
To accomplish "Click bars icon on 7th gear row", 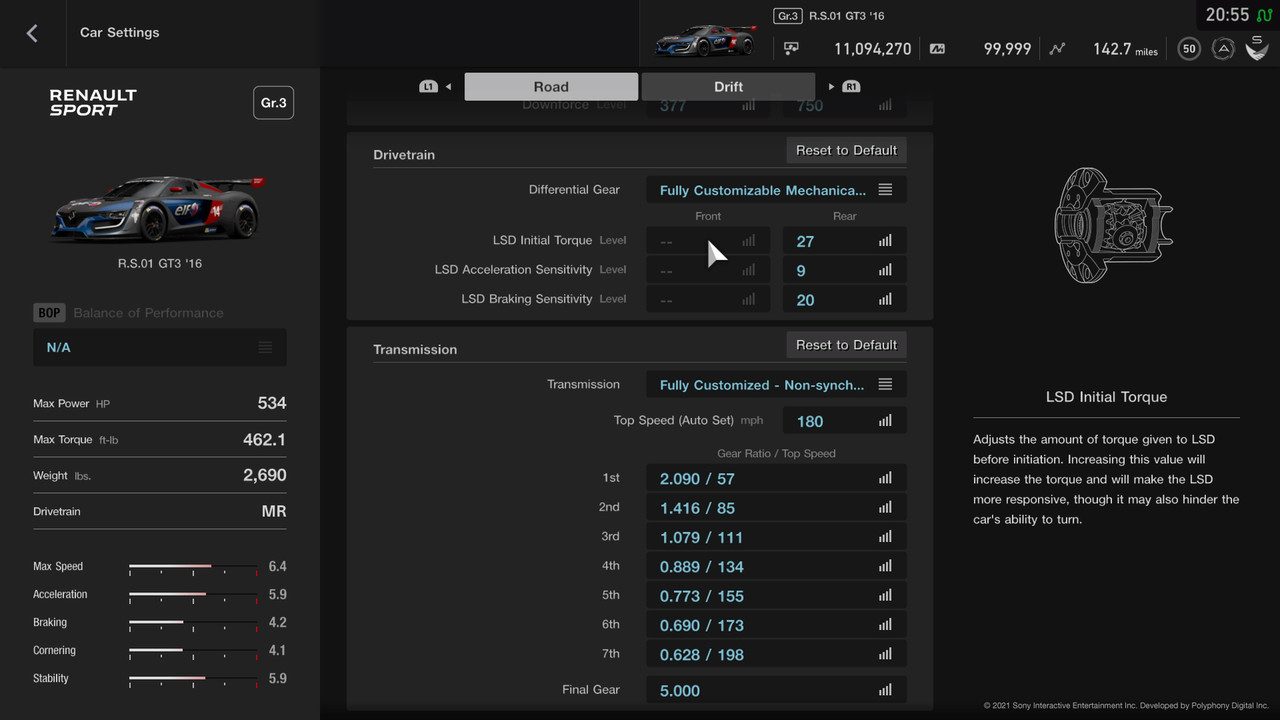I will click(x=885, y=654).
